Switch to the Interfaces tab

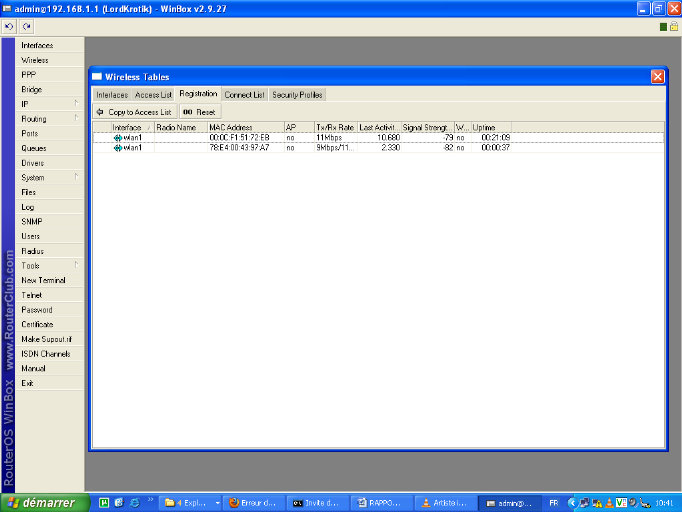coord(112,95)
